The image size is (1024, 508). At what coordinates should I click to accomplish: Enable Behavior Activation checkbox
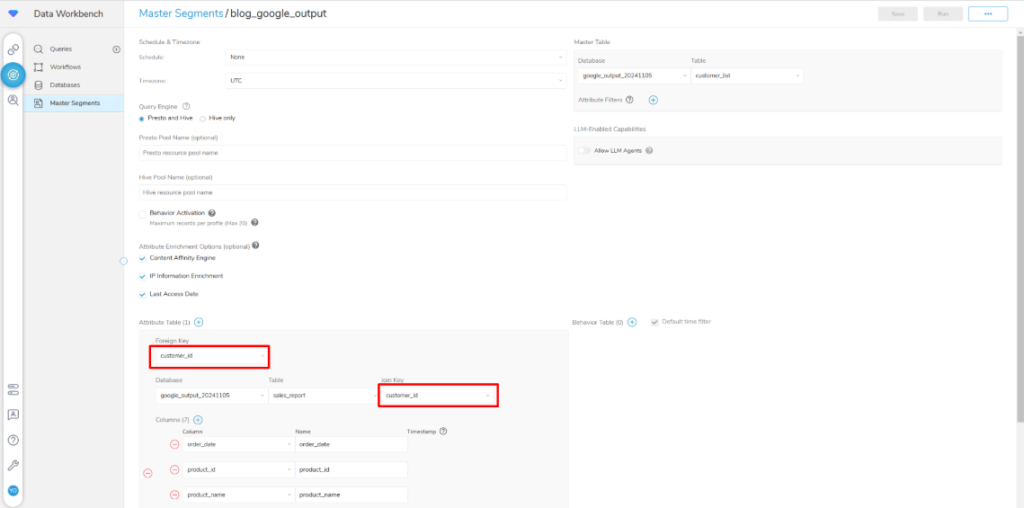coord(142,213)
